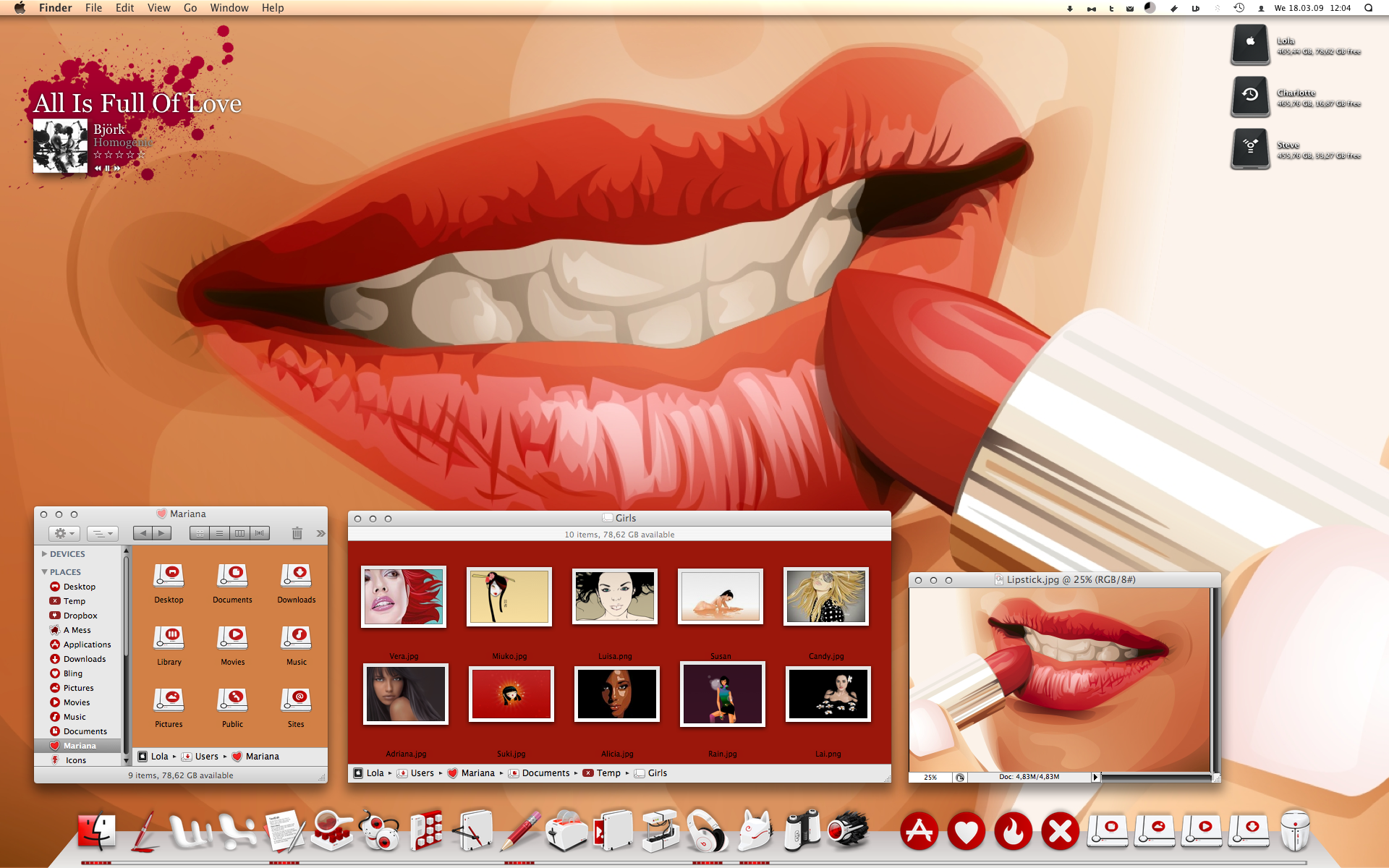Open the Movies drive stack in dock
The image size is (1389, 868).
1202,831
